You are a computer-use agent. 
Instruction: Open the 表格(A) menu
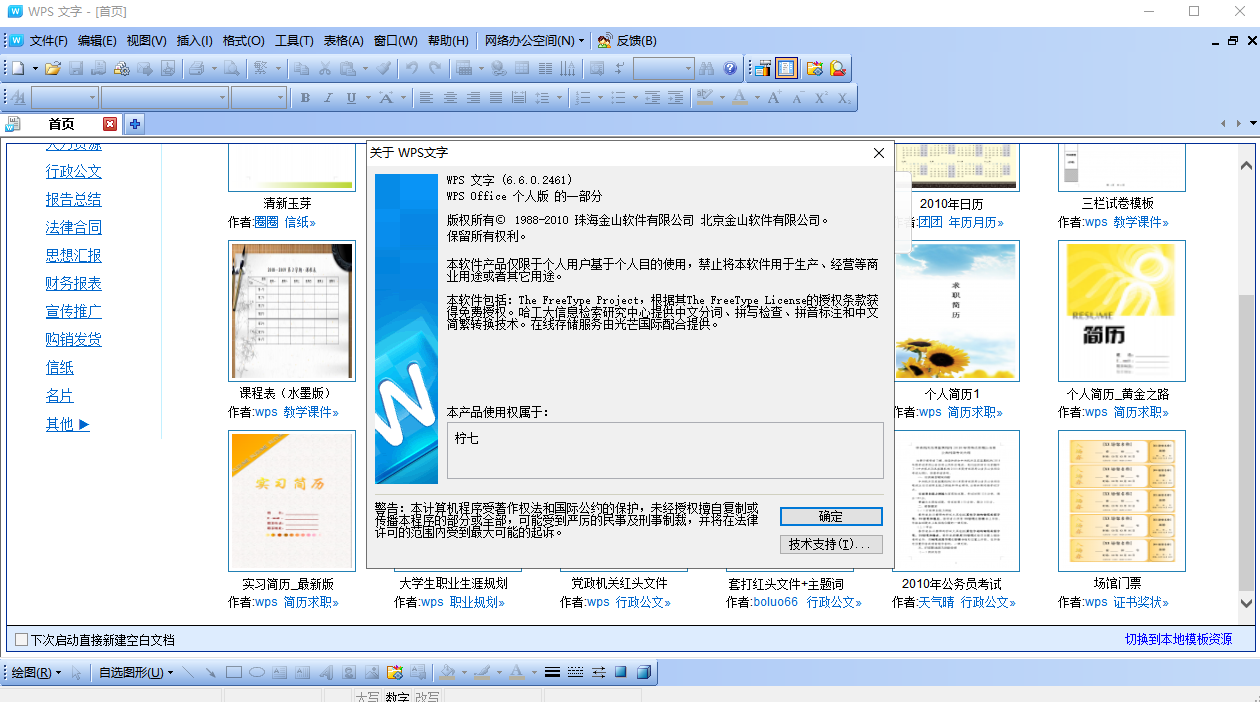tap(344, 41)
